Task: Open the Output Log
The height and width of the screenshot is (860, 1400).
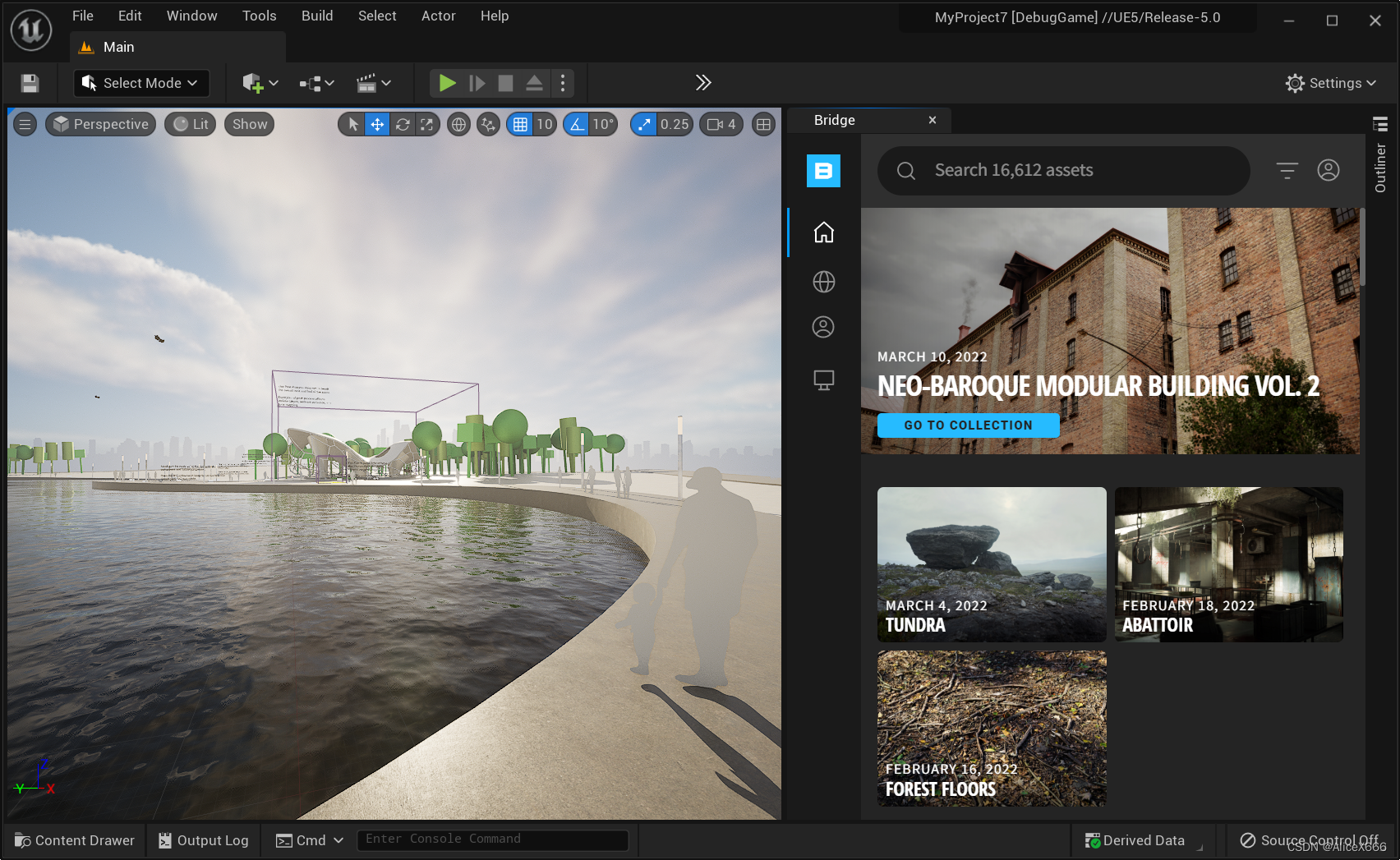Action: (203, 840)
